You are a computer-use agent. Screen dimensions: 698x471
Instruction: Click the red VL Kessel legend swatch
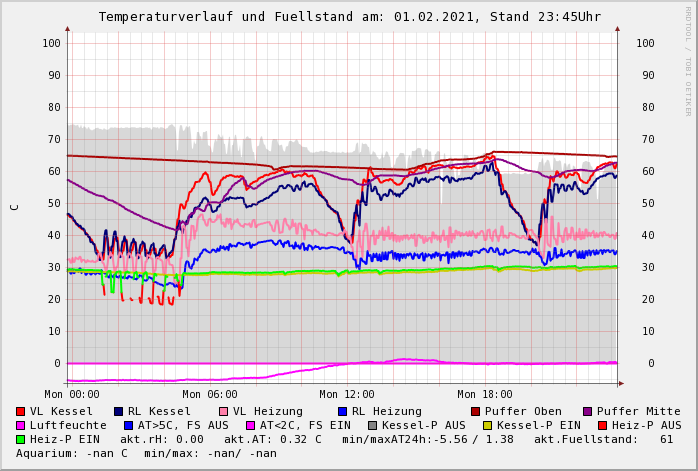[21, 411]
